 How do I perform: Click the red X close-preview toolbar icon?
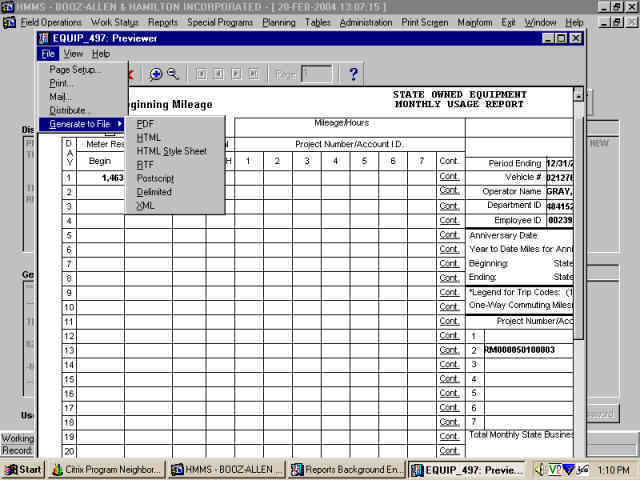(x=129, y=74)
